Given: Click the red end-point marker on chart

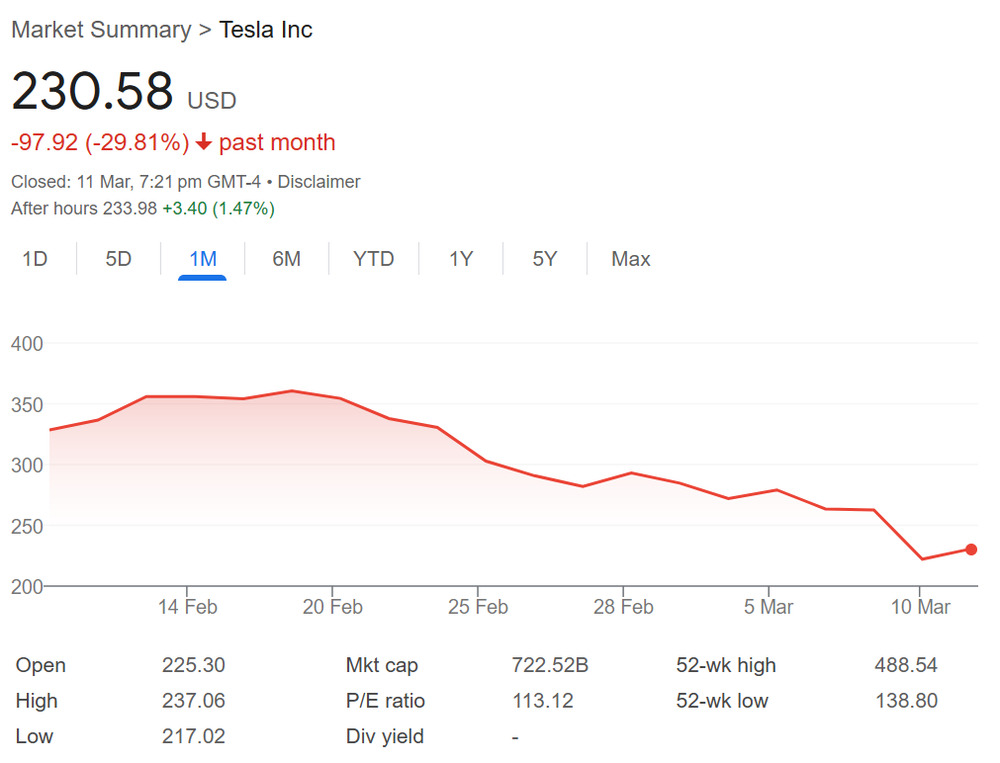Looking at the screenshot, I should point(971,549).
